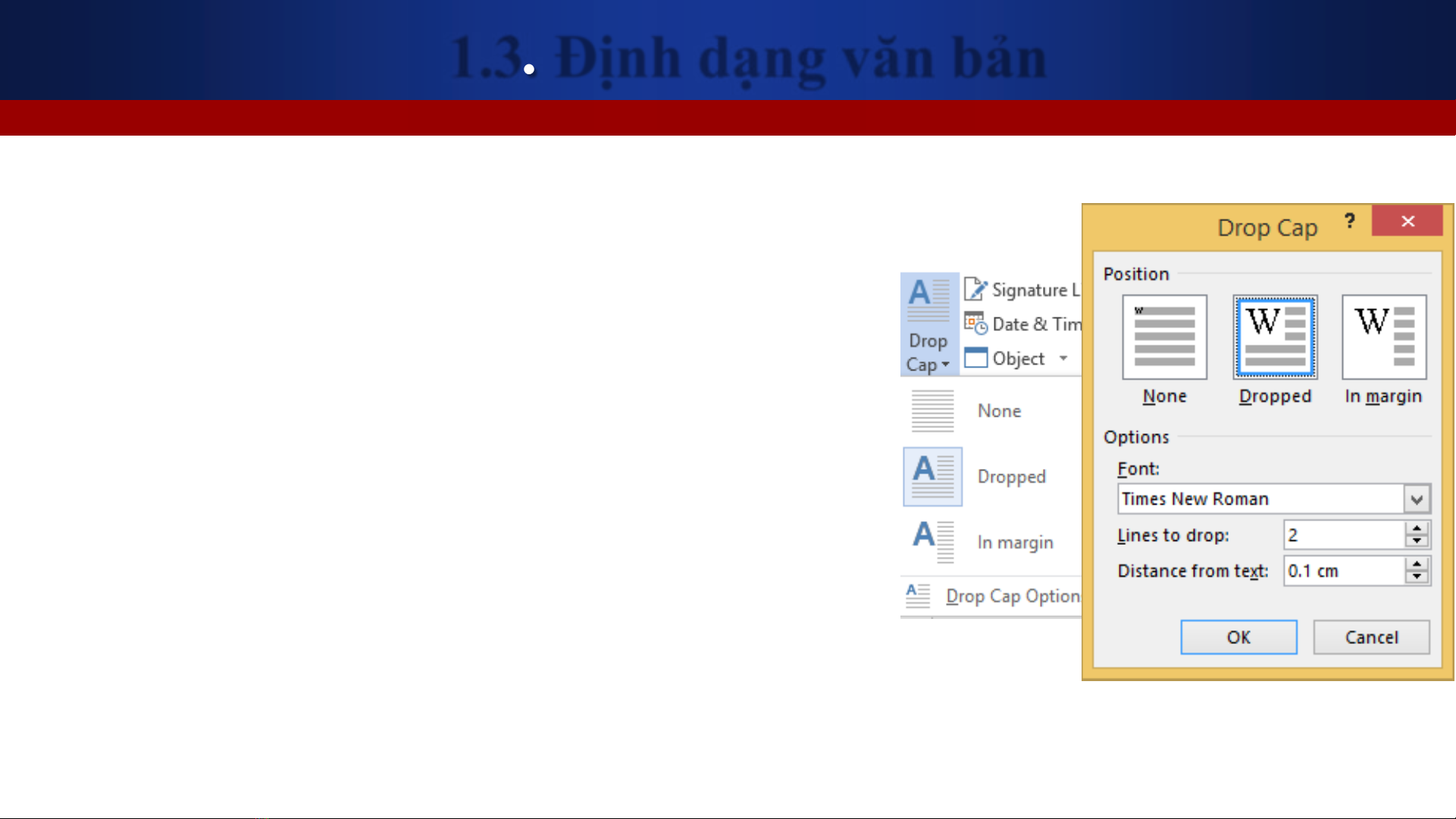Viewport: 1456px width, 819px height.
Task: Click the Signature Line label text
Action: click(x=1036, y=289)
